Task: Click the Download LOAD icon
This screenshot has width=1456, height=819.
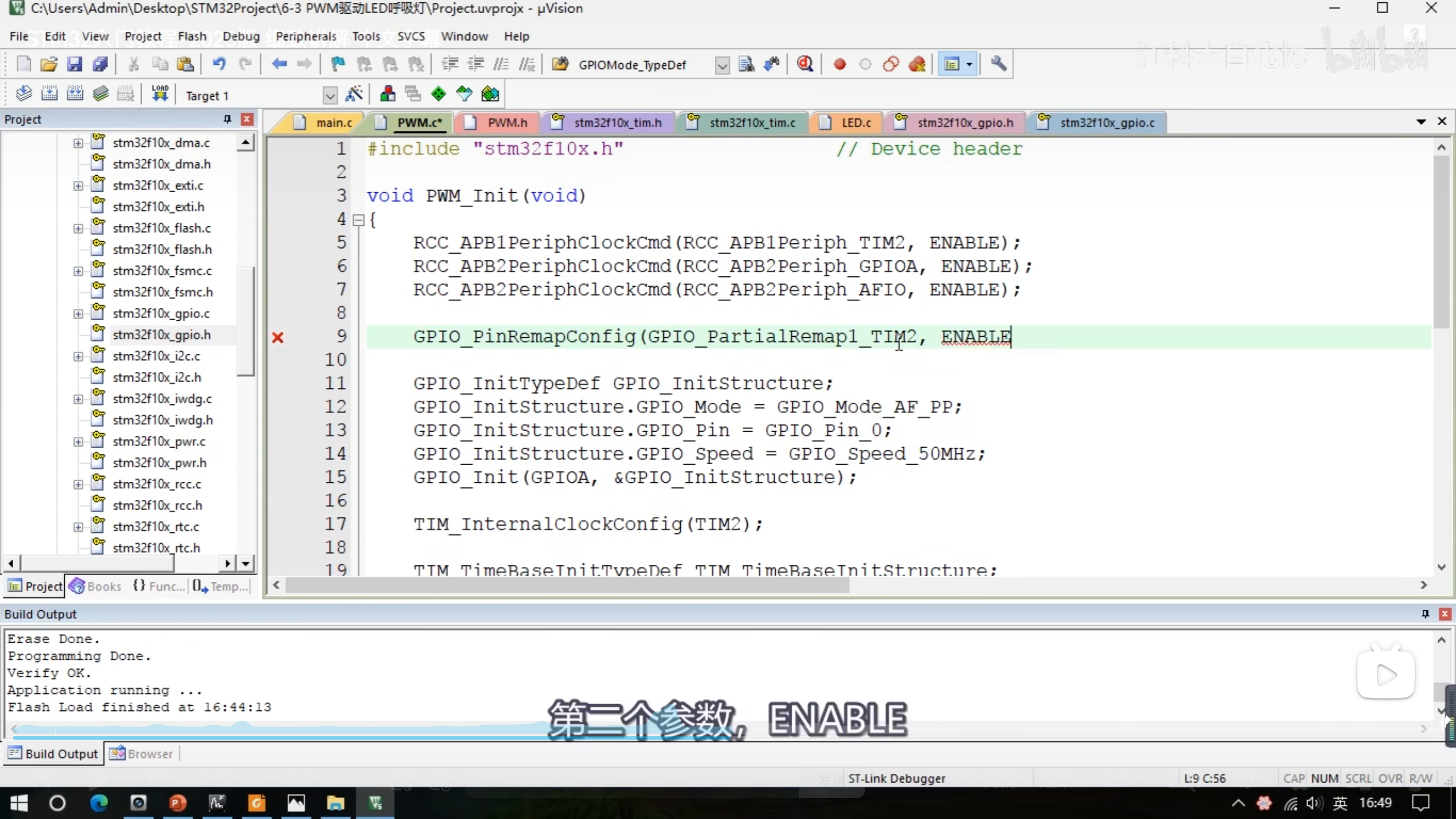Action: coord(160,94)
